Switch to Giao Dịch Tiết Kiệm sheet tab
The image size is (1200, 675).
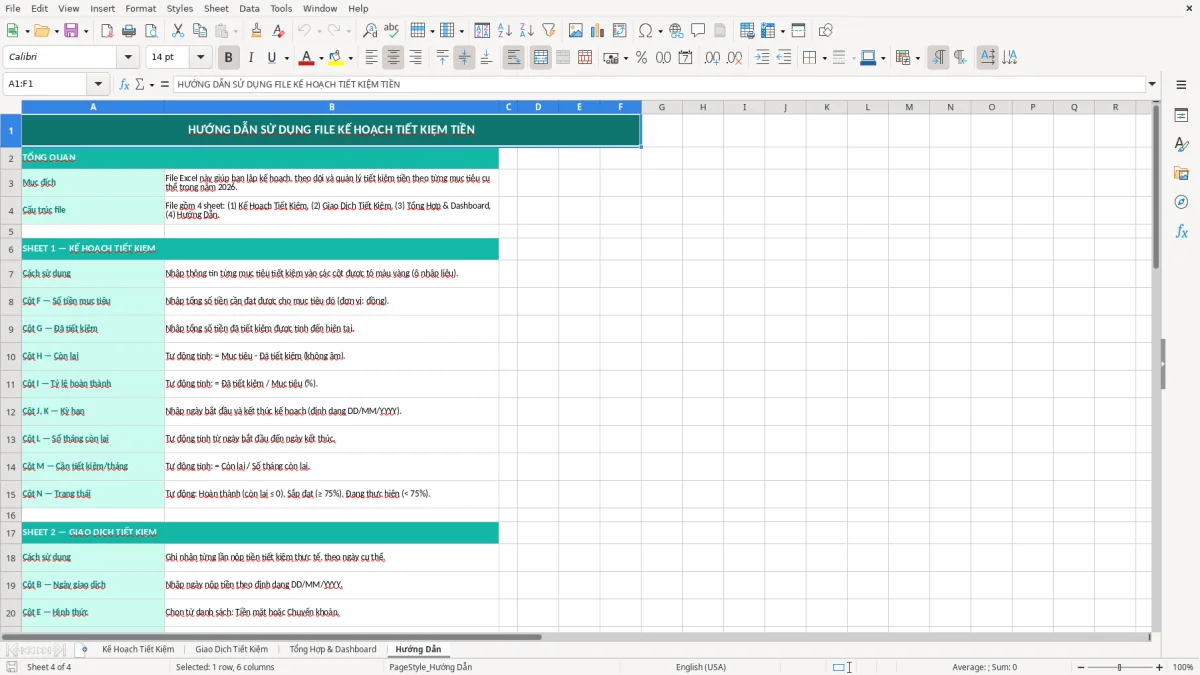click(x=231, y=649)
